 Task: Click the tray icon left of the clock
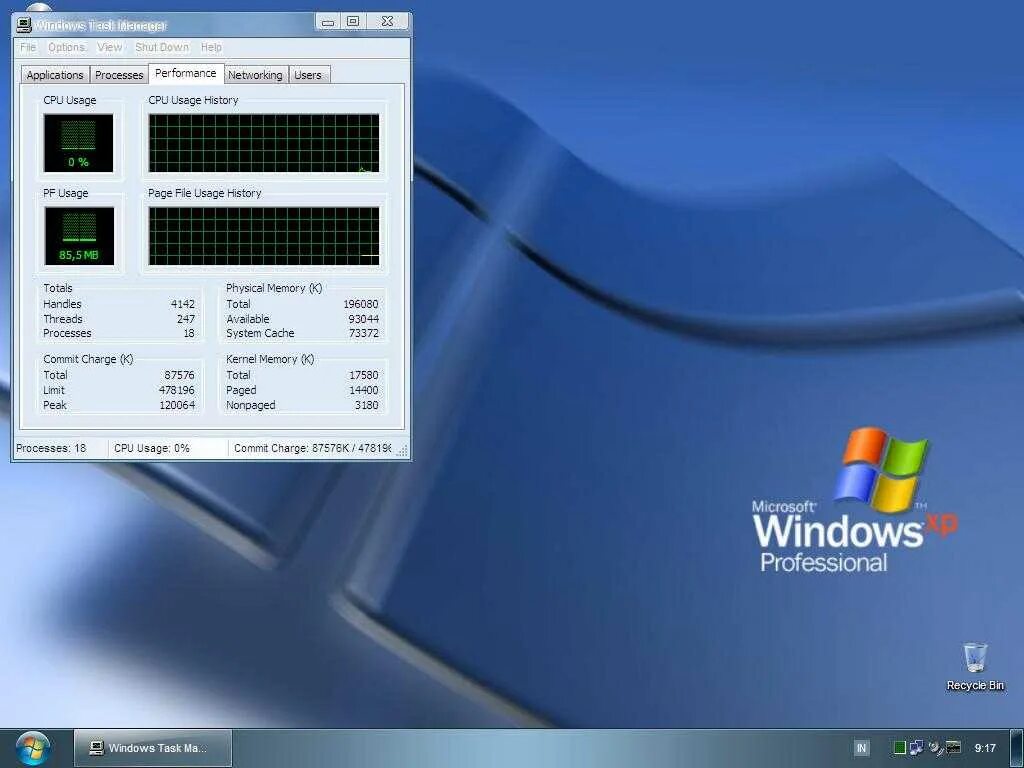pyautogui.click(x=953, y=748)
